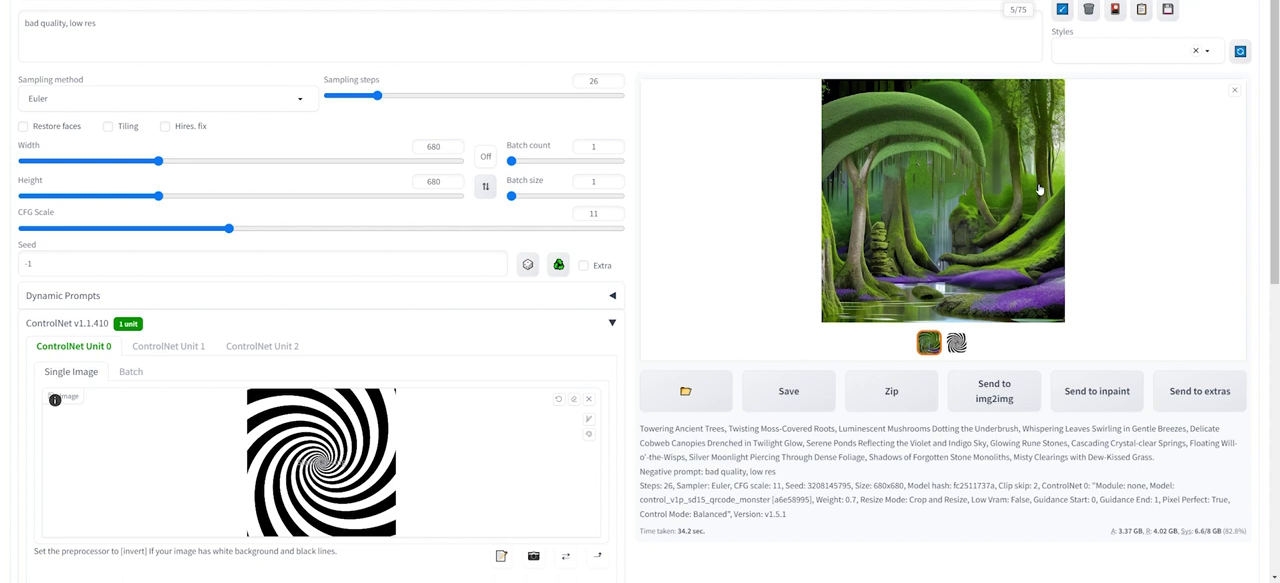Click the Width number field
Viewport: 1280px width, 583px height.
[x=438, y=146]
